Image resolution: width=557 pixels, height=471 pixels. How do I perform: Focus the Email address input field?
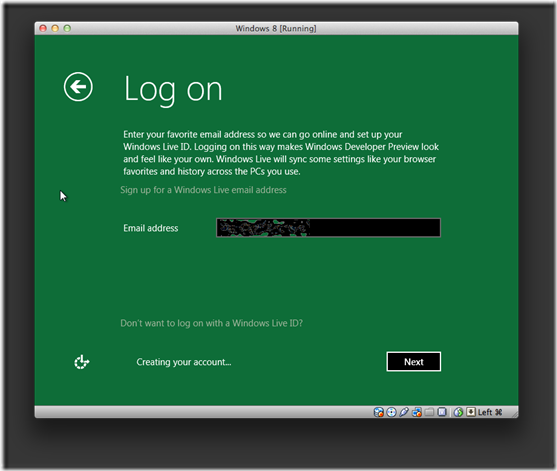328,228
